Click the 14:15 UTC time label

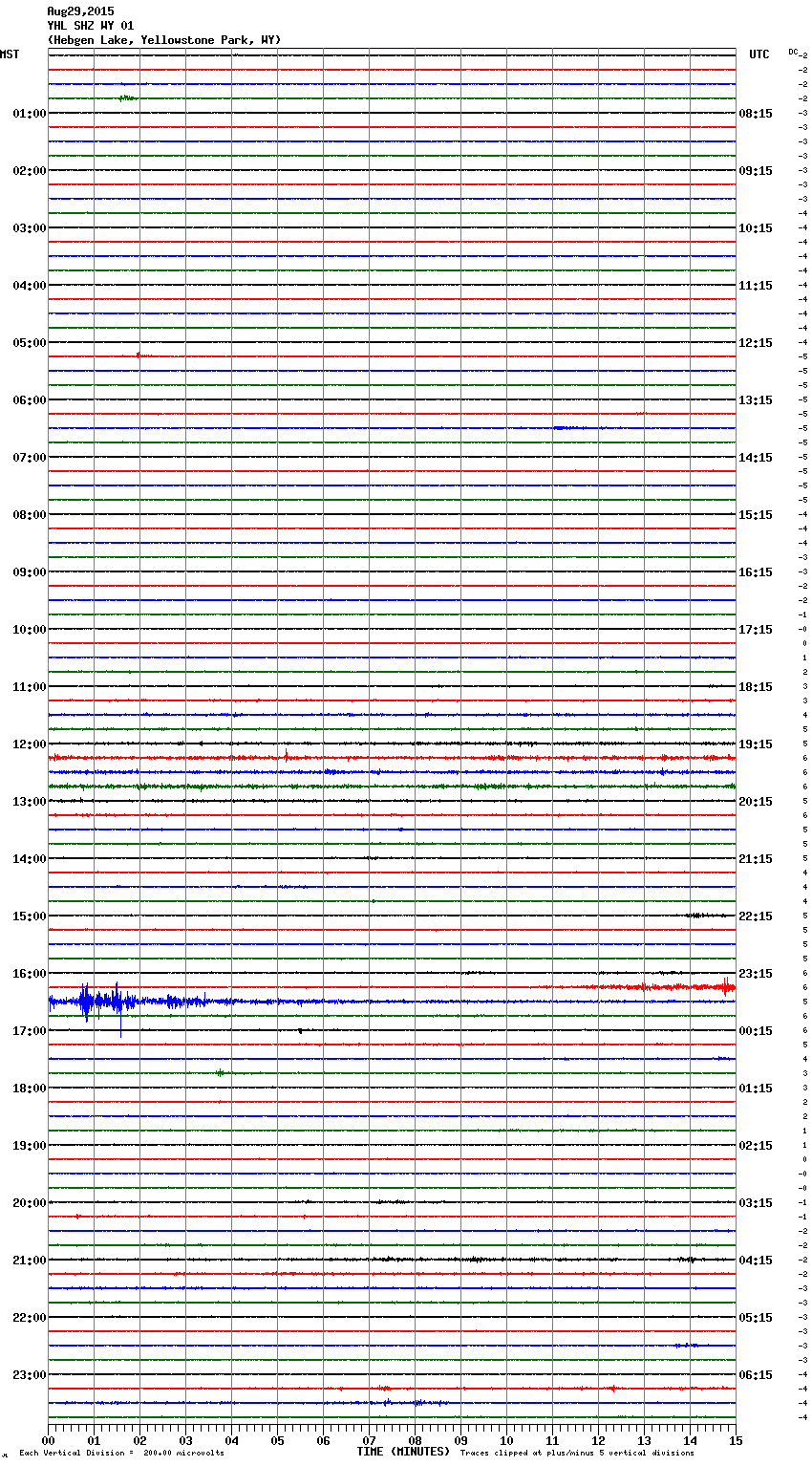756,458
